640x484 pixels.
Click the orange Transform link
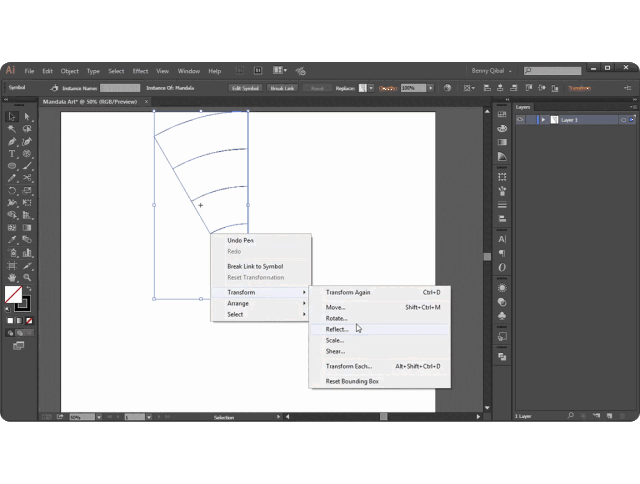pyautogui.click(x=579, y=88)
